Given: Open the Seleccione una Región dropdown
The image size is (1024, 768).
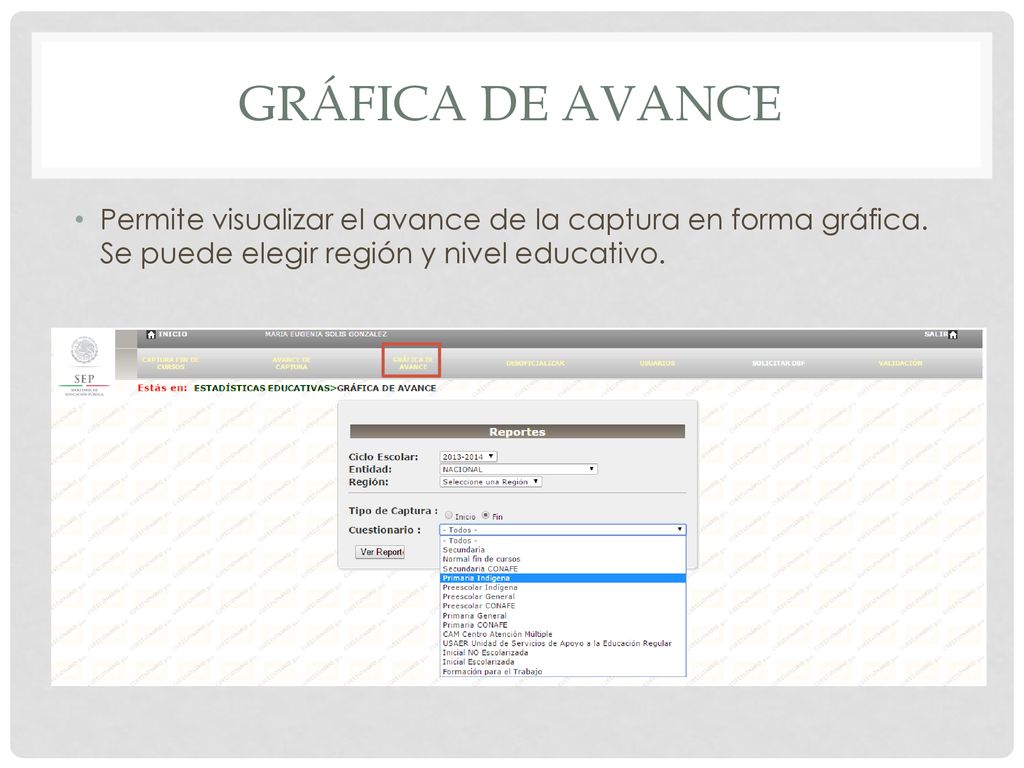Looking at the screenshot, I should click(490, 482).
